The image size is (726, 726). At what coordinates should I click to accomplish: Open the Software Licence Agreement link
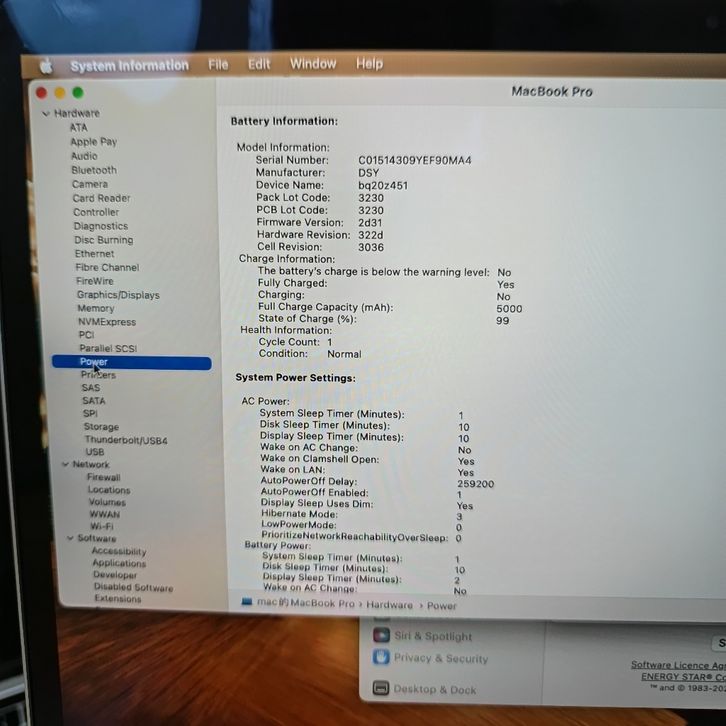pyautogui.click(x=678, y=665)
